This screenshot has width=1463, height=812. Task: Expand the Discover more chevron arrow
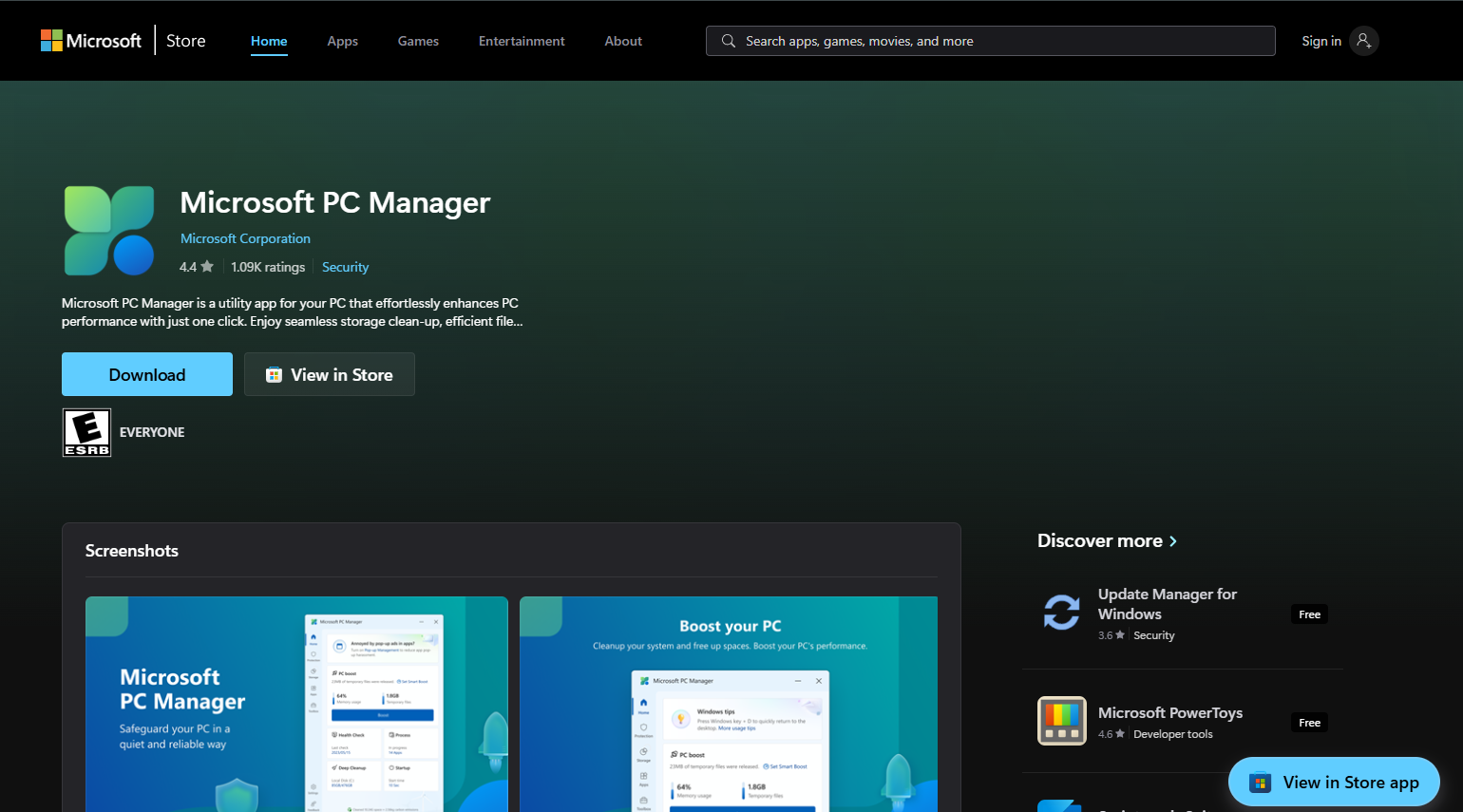[1173, 540]
